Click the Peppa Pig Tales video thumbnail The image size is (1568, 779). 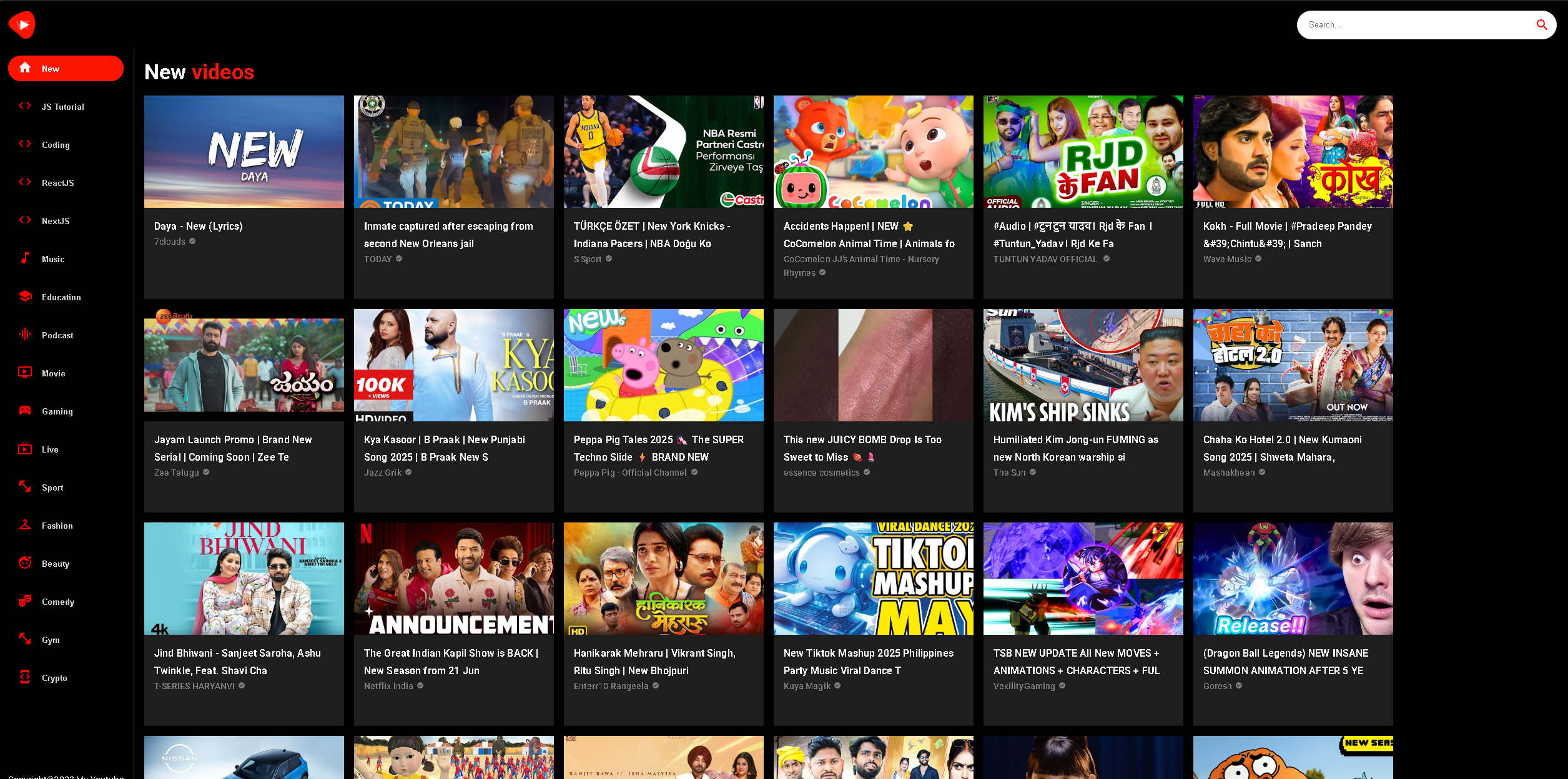pyautogui.click(x=663, y=365)
